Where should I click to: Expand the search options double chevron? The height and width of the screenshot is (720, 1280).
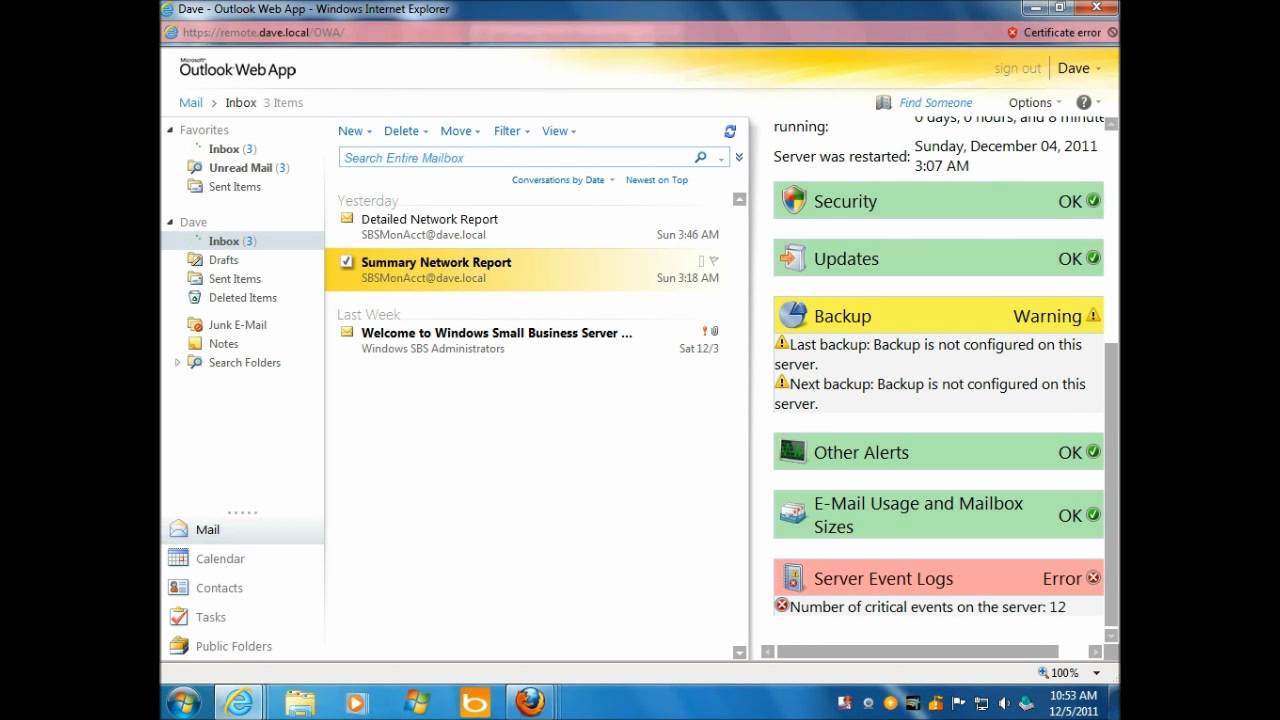[739, 157]
